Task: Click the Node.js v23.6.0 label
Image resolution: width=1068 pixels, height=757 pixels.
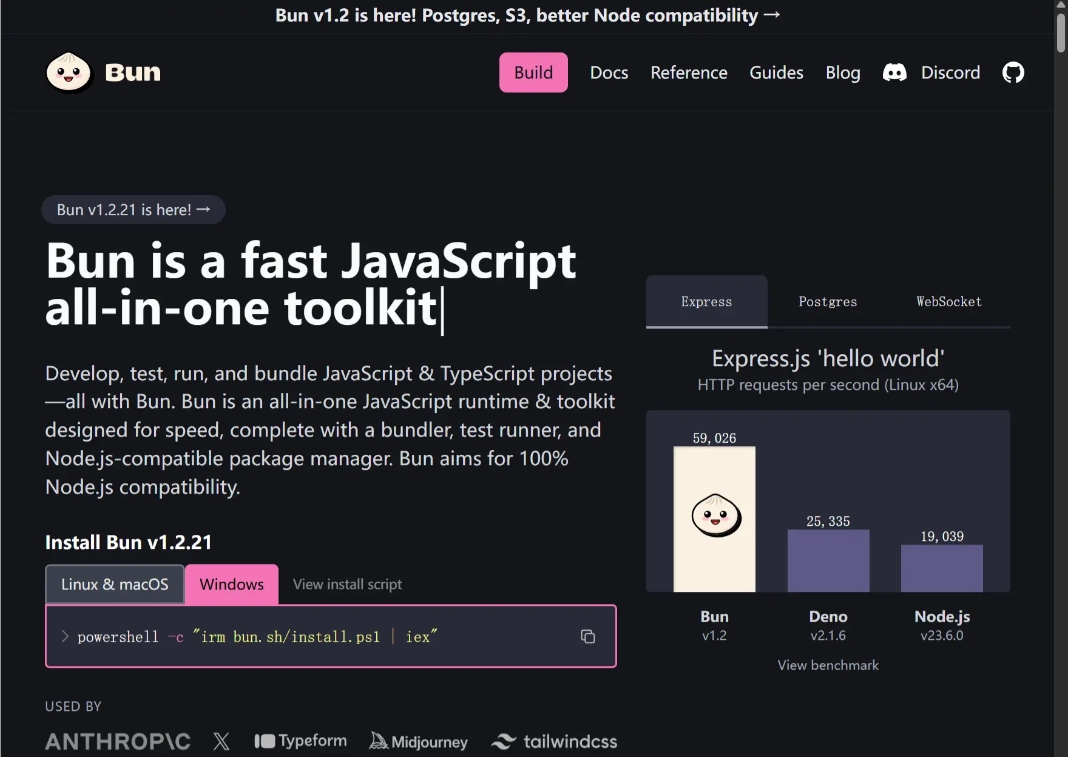Action: [x=942, y=625]
